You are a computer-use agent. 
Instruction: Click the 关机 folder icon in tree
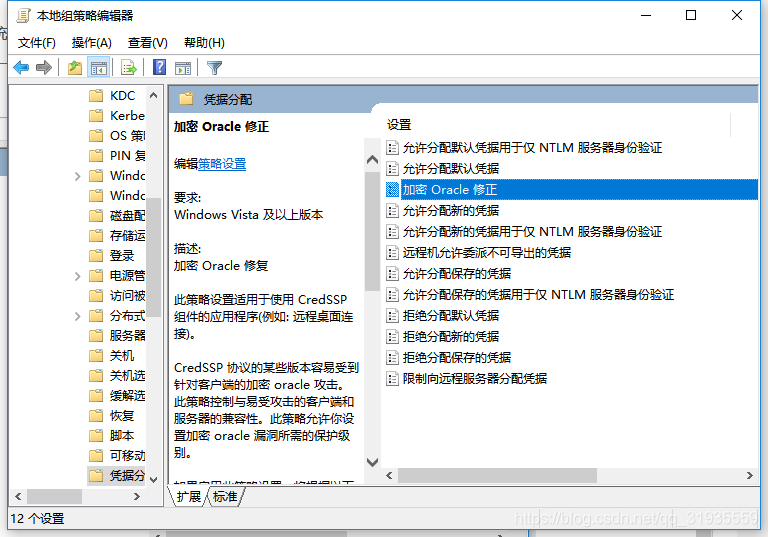coord(96,355)
